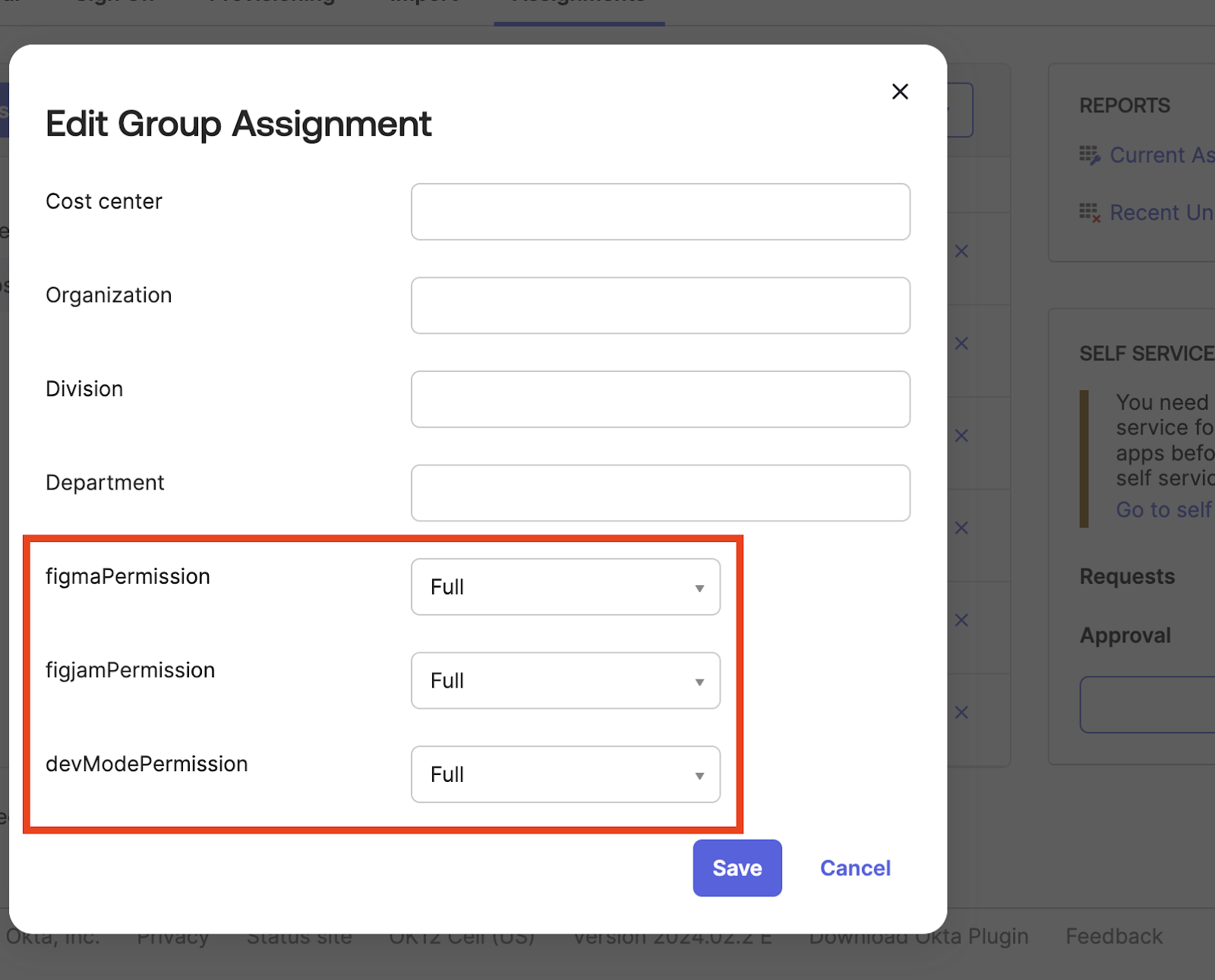
Task: Cancel editing the group assignment
Action: click(855, 868)
